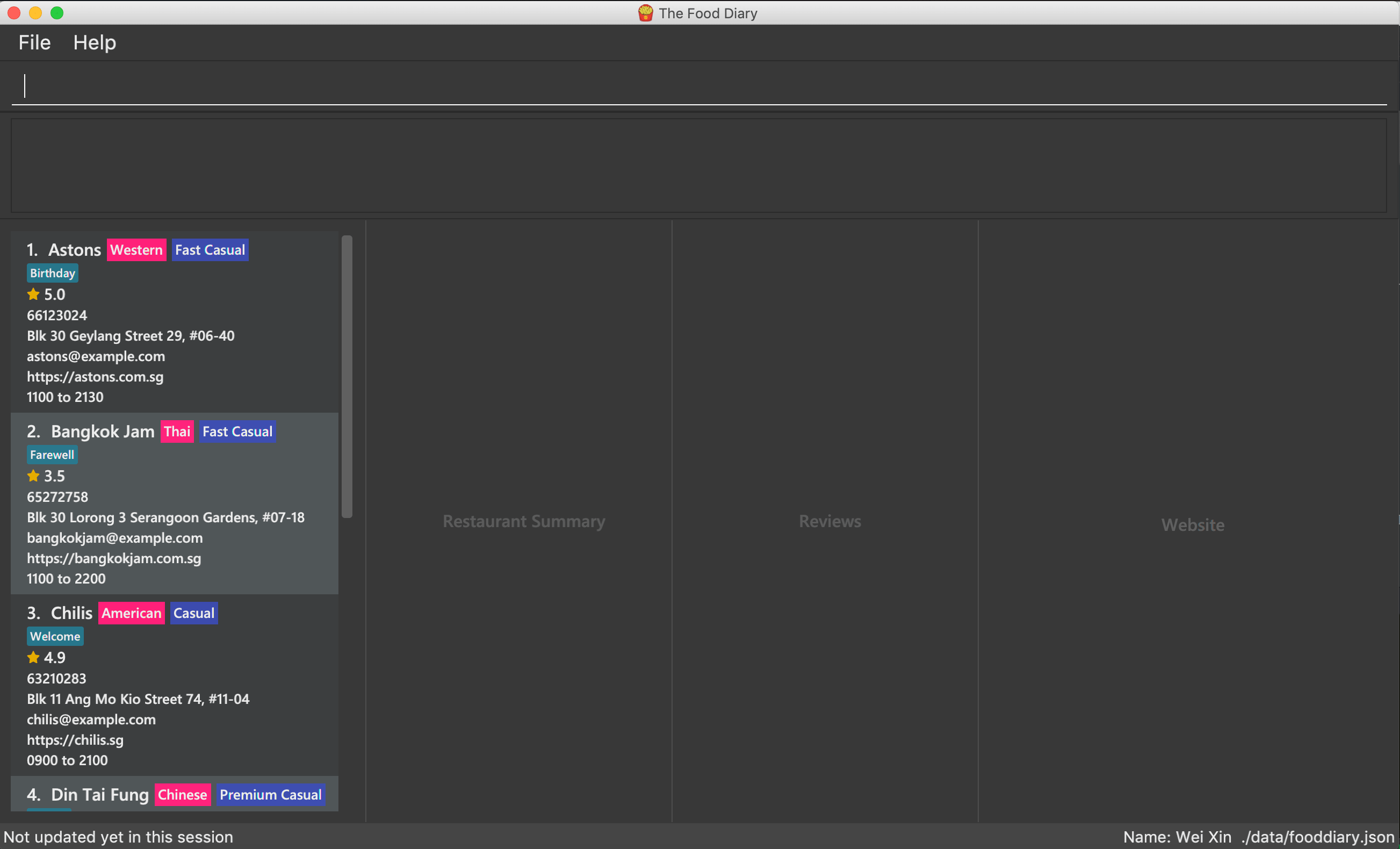
Task: Click the star icon beside 5.0 rating
Action: (x=33, y=294)
